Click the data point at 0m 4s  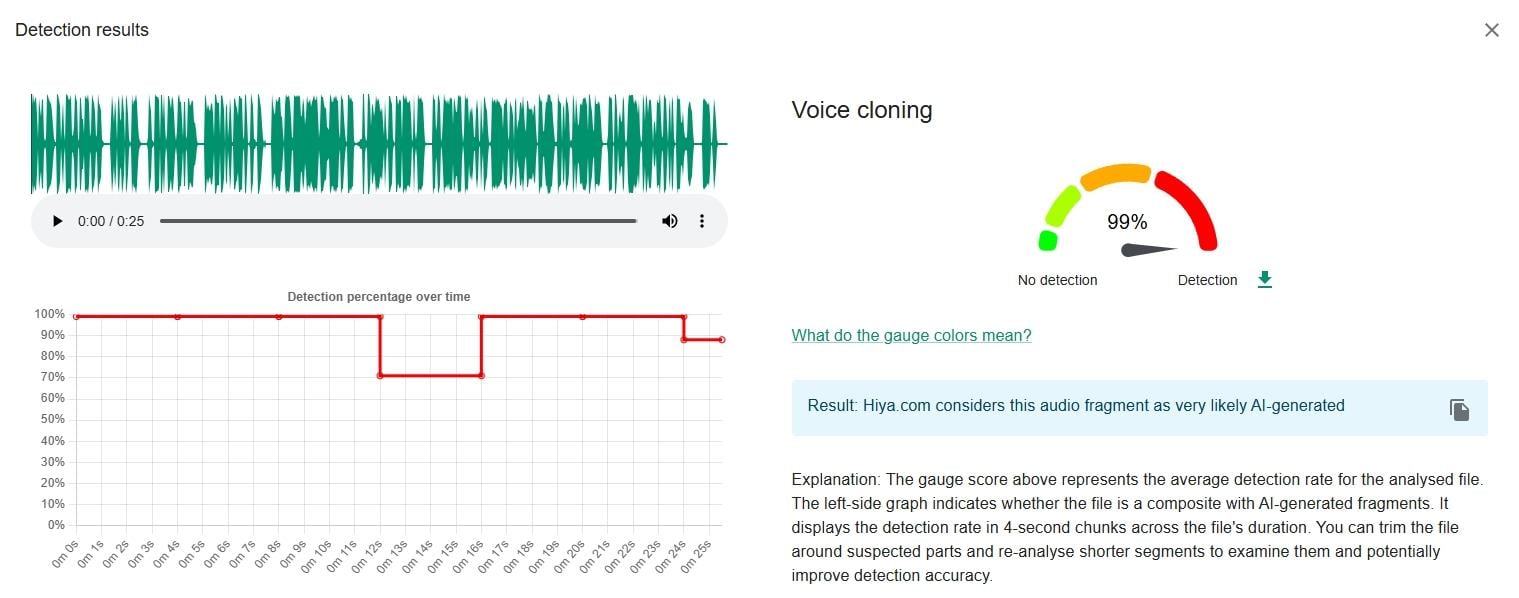pos(177,316)
